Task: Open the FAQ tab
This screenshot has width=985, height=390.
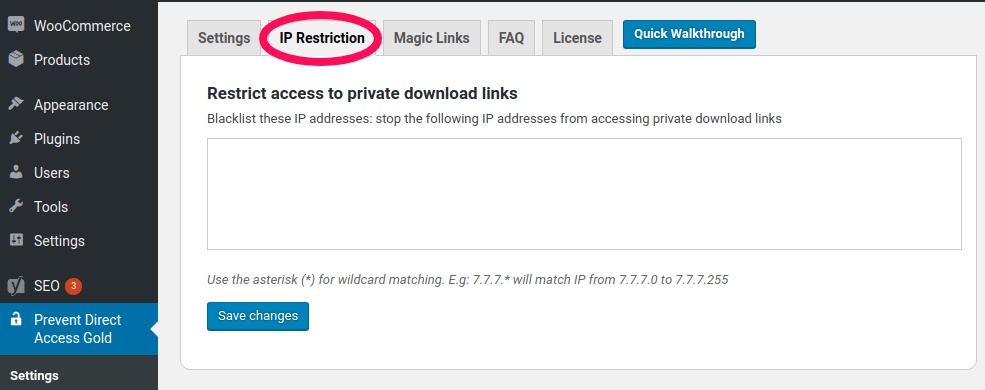Action: tap(511, 38)
